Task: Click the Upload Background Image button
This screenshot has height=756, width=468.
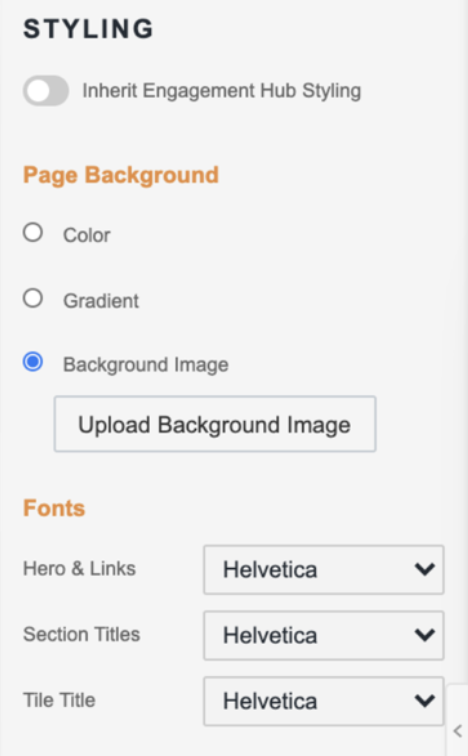Action: pyautogui.click(x=215, y=424)
